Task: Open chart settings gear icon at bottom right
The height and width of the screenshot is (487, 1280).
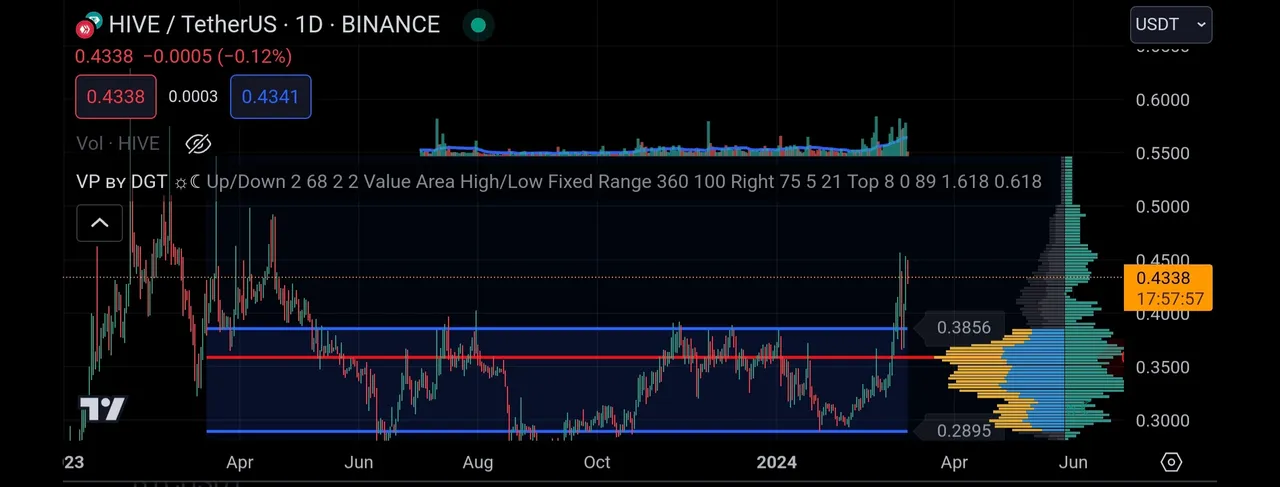Action: (1171, 462)
